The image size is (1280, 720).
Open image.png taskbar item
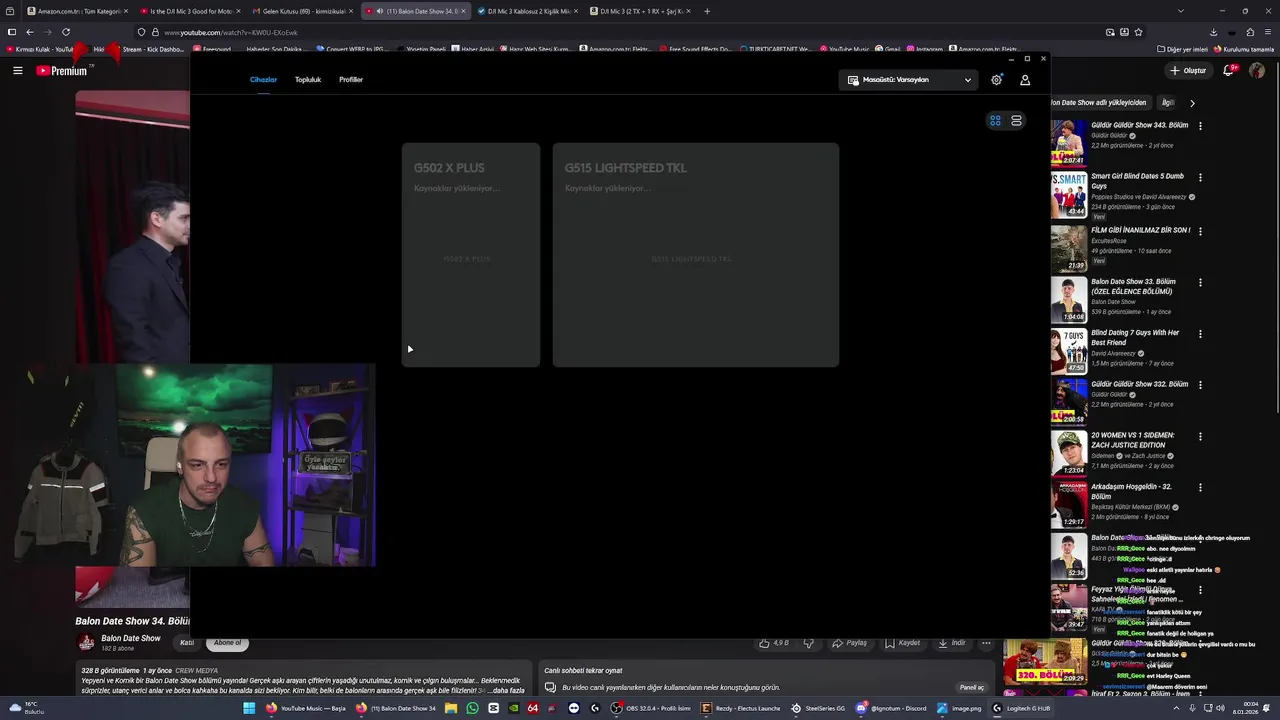click(959, 708)
